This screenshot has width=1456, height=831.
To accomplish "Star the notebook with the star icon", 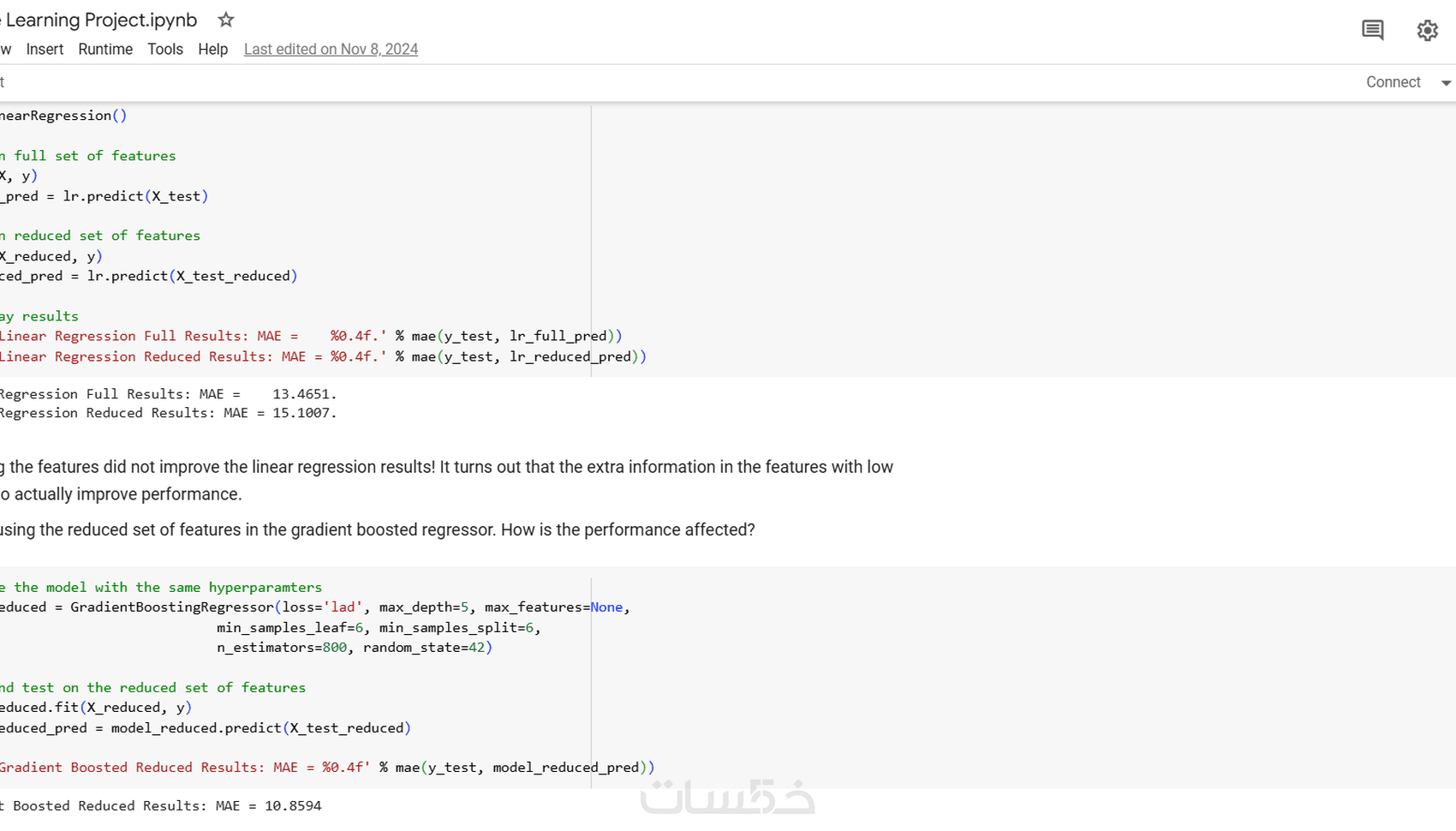I will click(x=226, y=20).
